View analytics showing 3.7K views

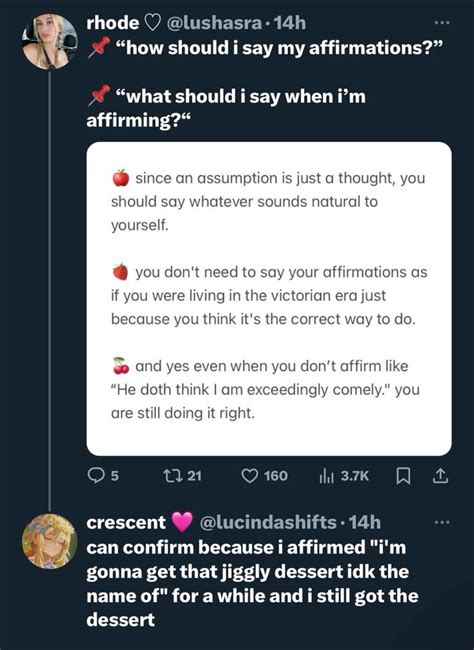tap(344, 475)
